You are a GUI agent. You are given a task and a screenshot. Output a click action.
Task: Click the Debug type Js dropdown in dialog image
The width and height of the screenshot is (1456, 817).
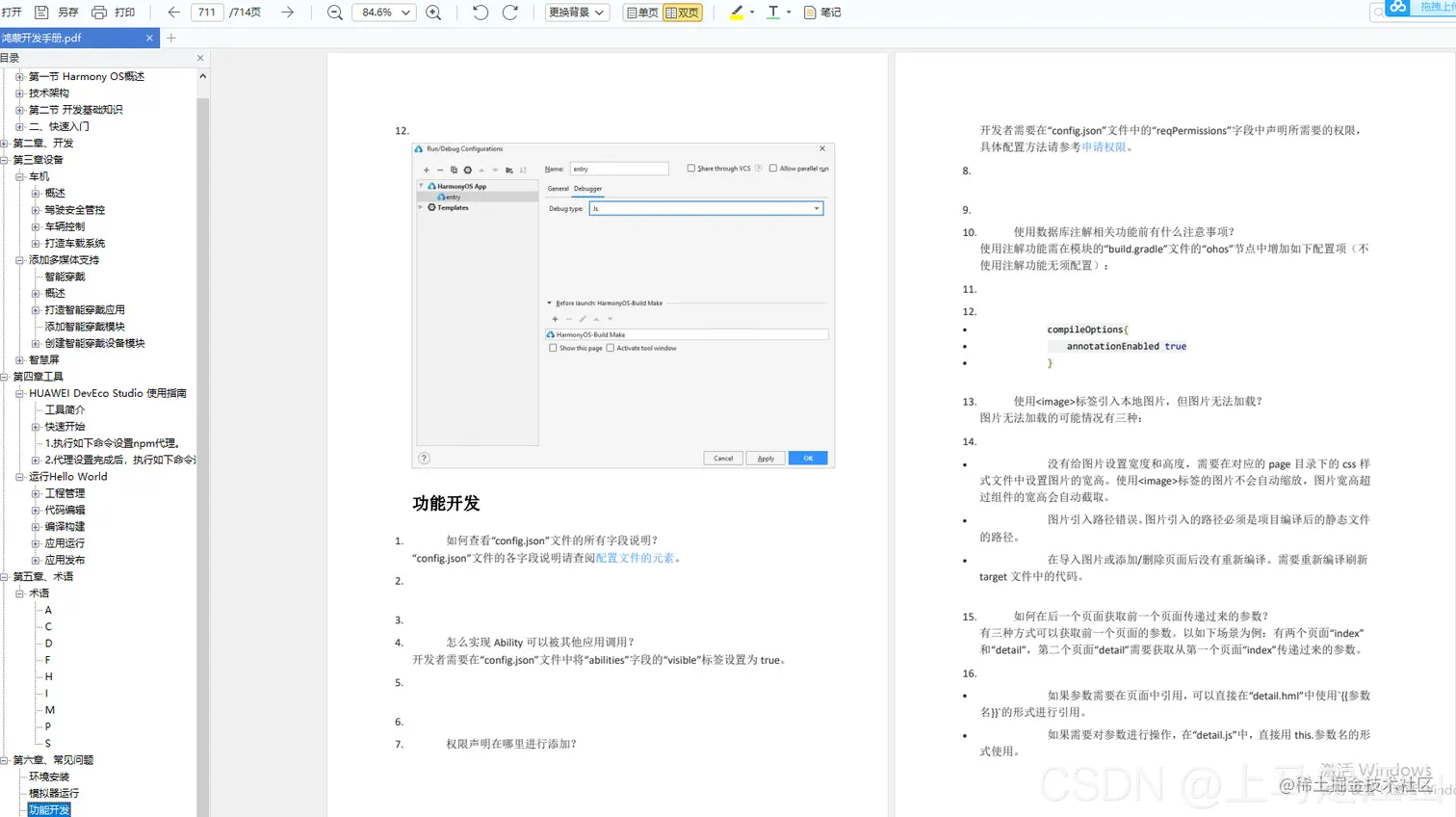coord(706,208)
